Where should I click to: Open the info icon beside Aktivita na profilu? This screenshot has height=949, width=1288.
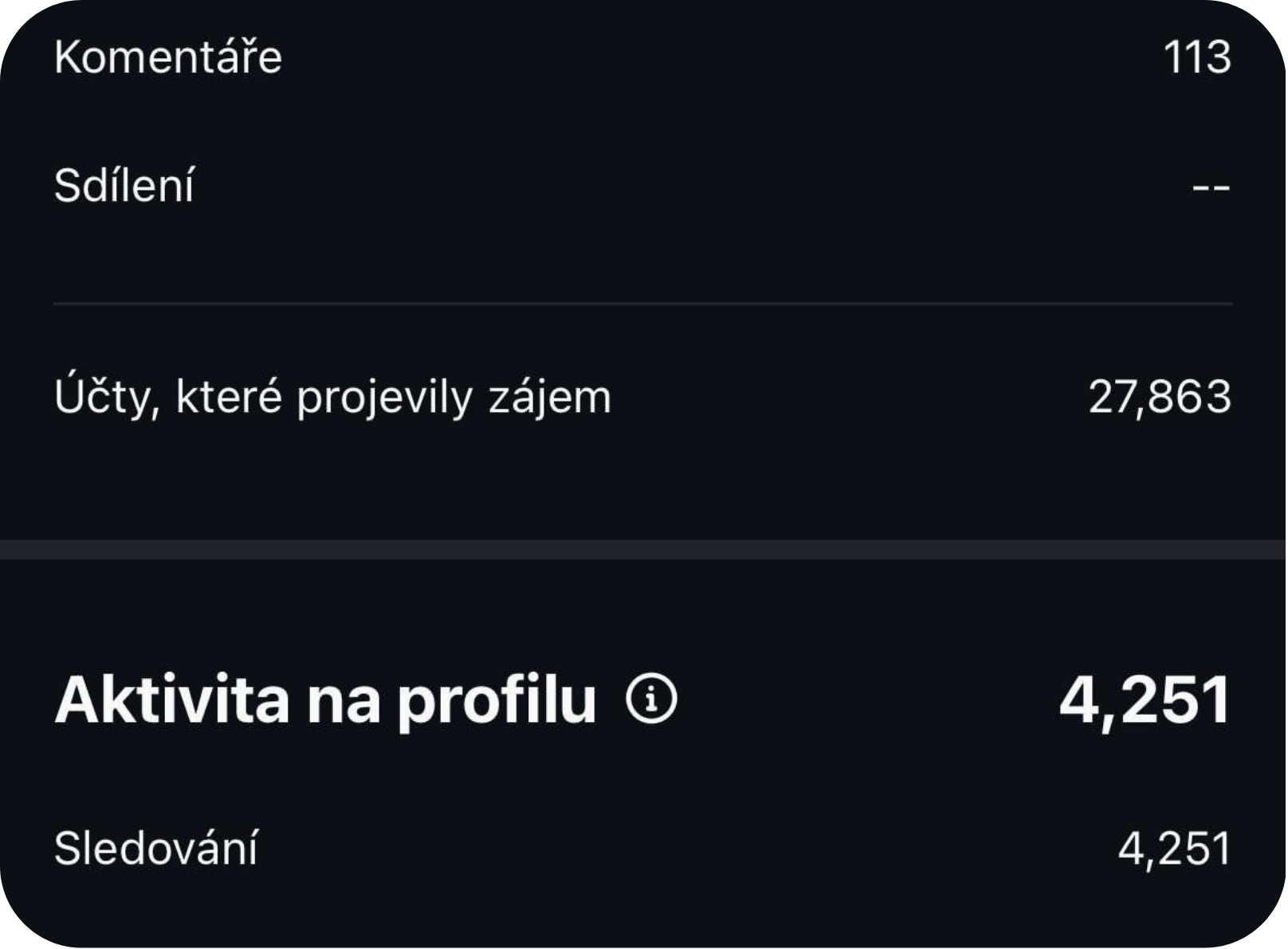coord(650,699)
